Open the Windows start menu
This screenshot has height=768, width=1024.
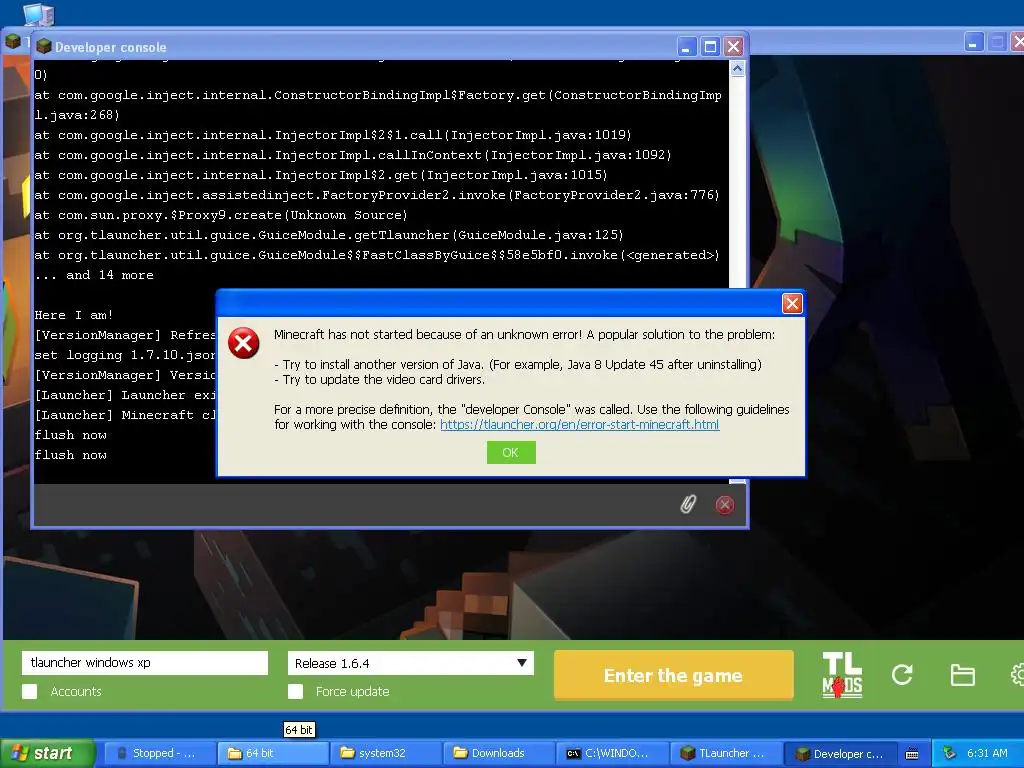(x=48, y=754)
